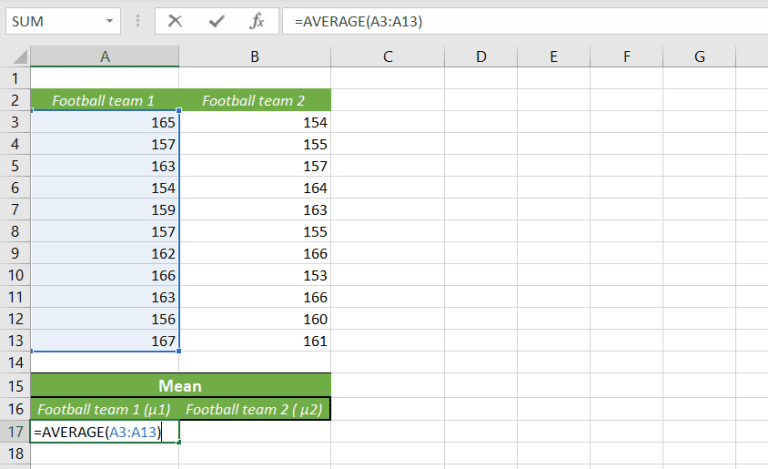Select row 17 header
The height and width of the screenshot is (469, 768).
(15, 431)
